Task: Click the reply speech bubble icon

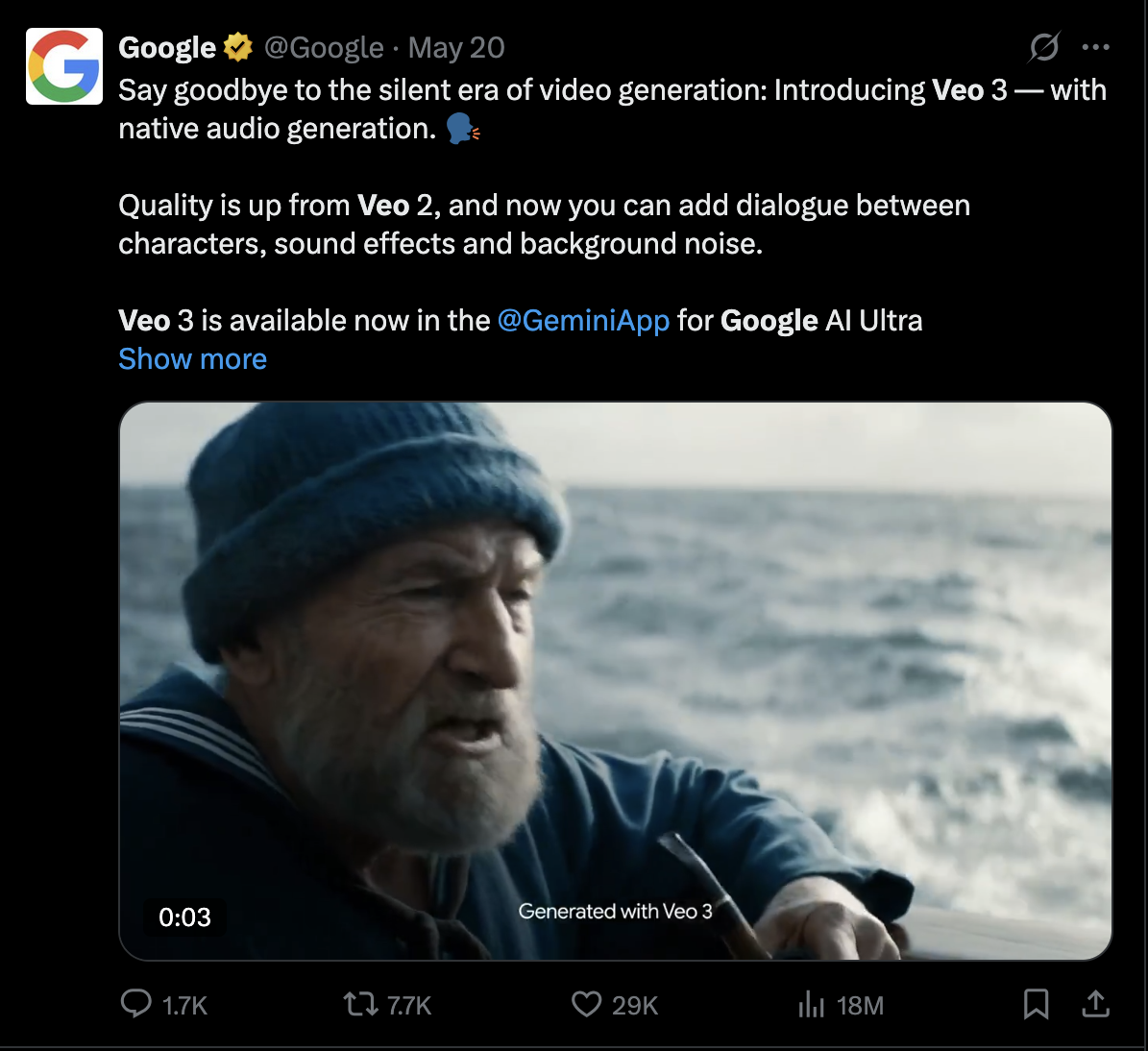Action: point(135,1004)
